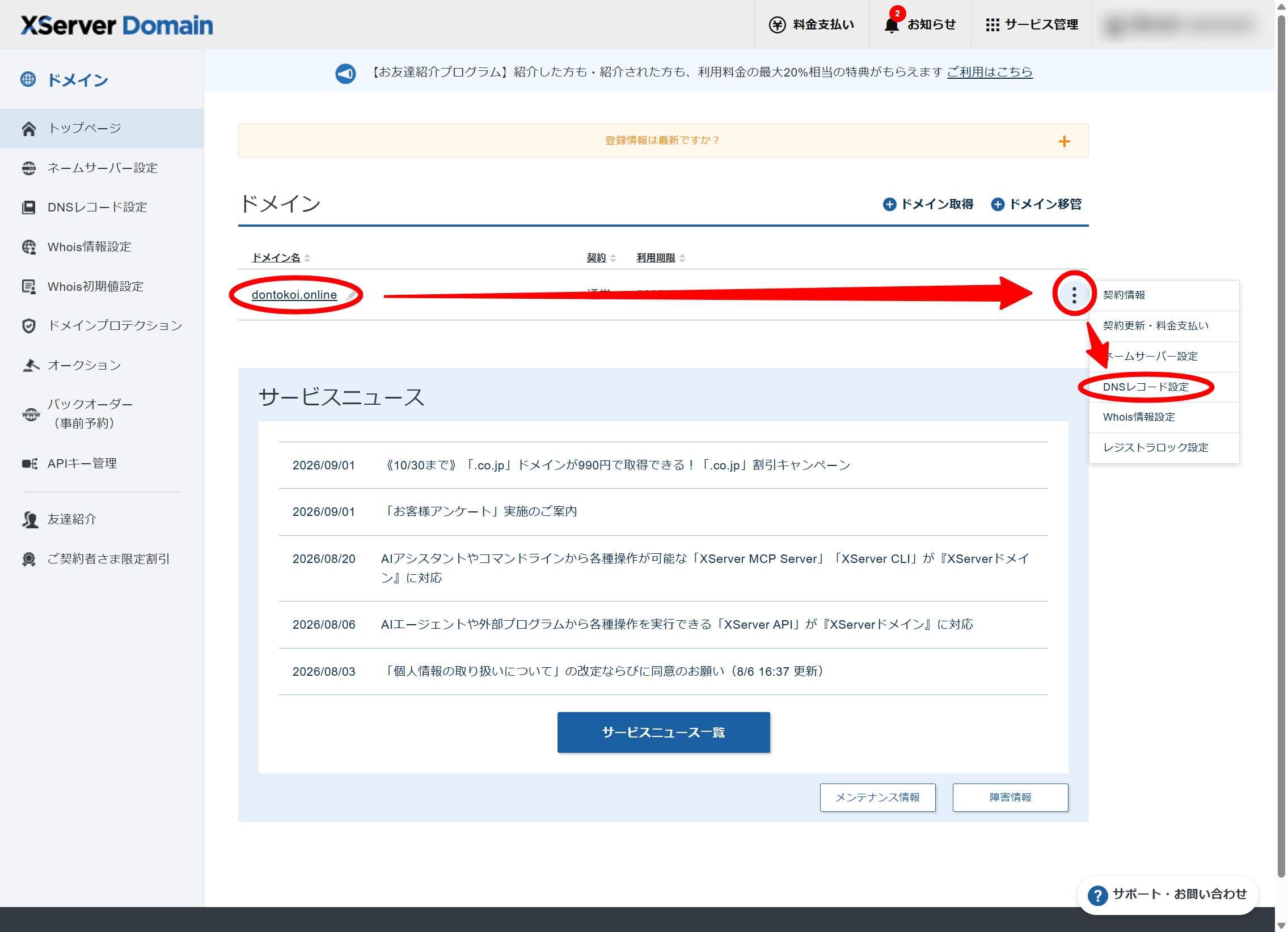Open ネームサーバー設定 in the sidebar

102,168
